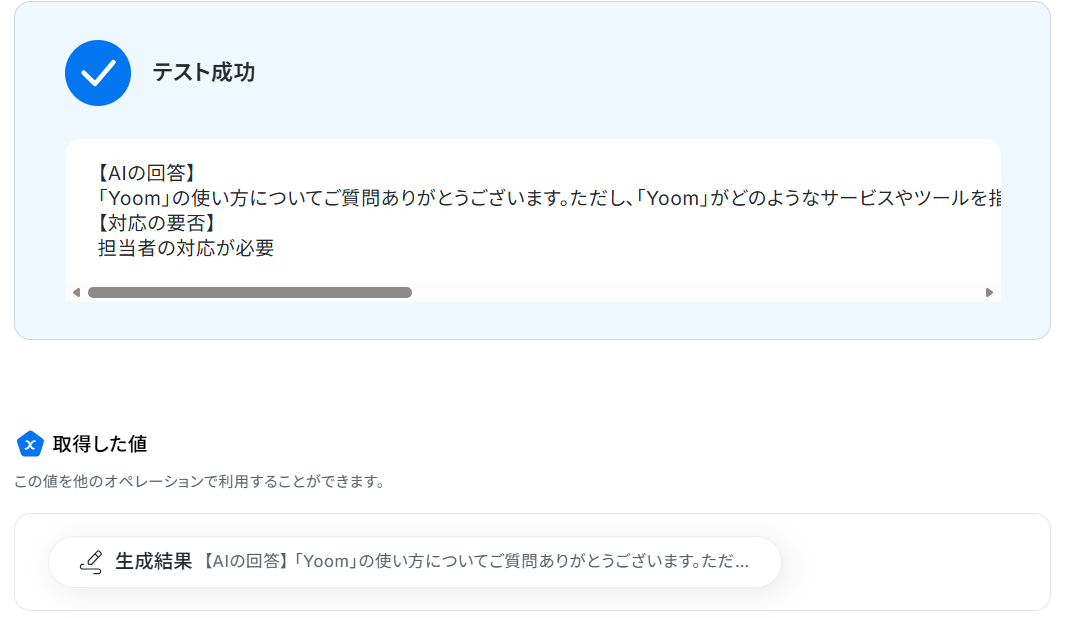Click the left scroll arrow of result box
This screenshot has width=1092, height=618.
point(76,293)
